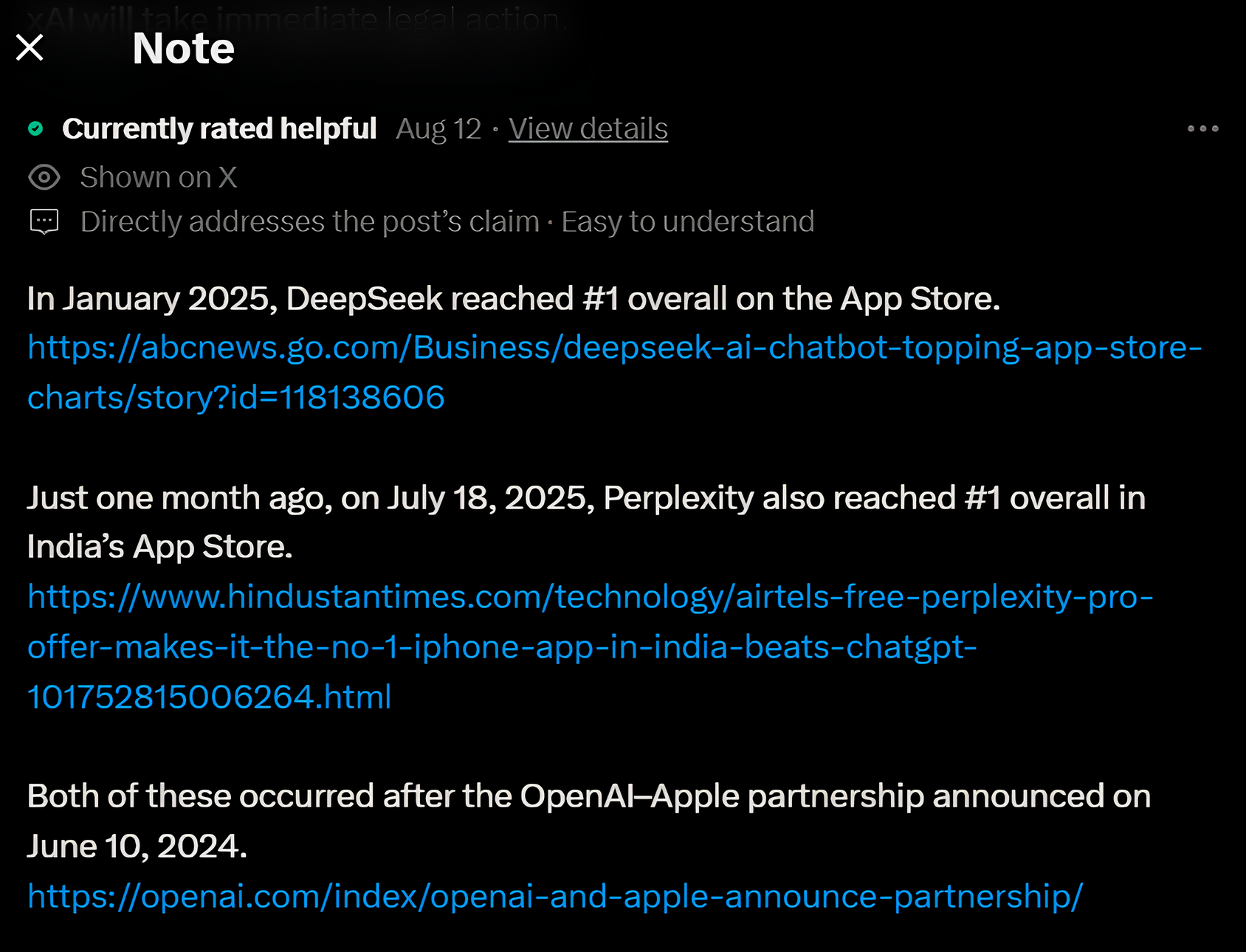Click the blurred xAI legal action text
Image resolution: width=1246 pixels, height=952 pixels.
(x=295, y=18)
